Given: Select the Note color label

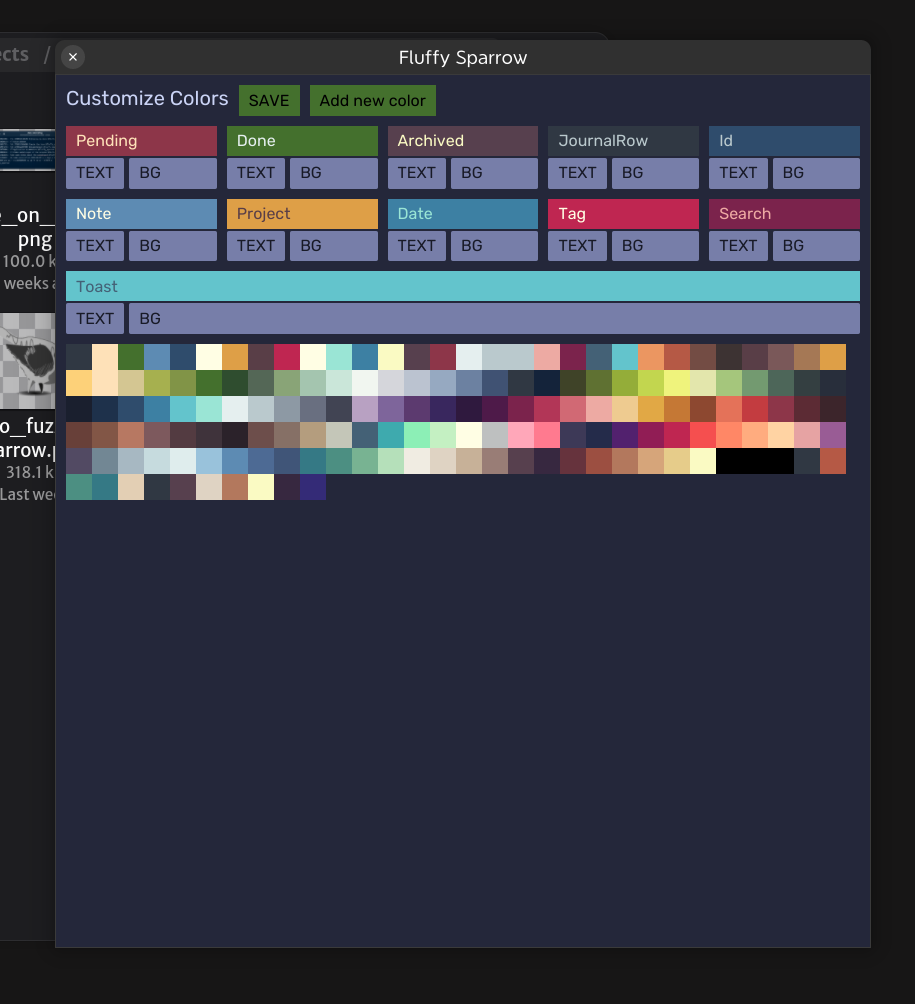Looking at the screenshot, I should tap(142, 214).
